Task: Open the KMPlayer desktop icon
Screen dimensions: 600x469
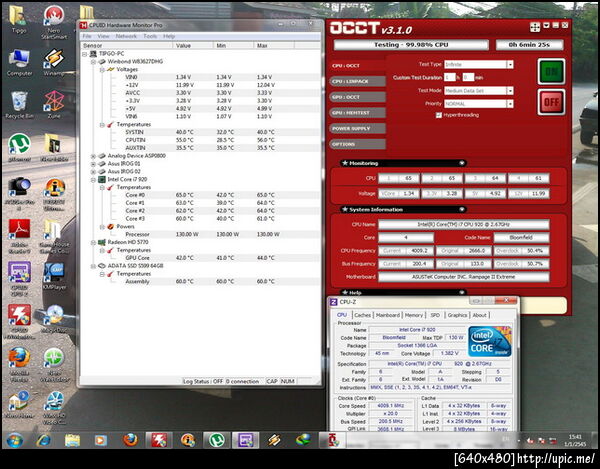Action: [x=54, y=275]
